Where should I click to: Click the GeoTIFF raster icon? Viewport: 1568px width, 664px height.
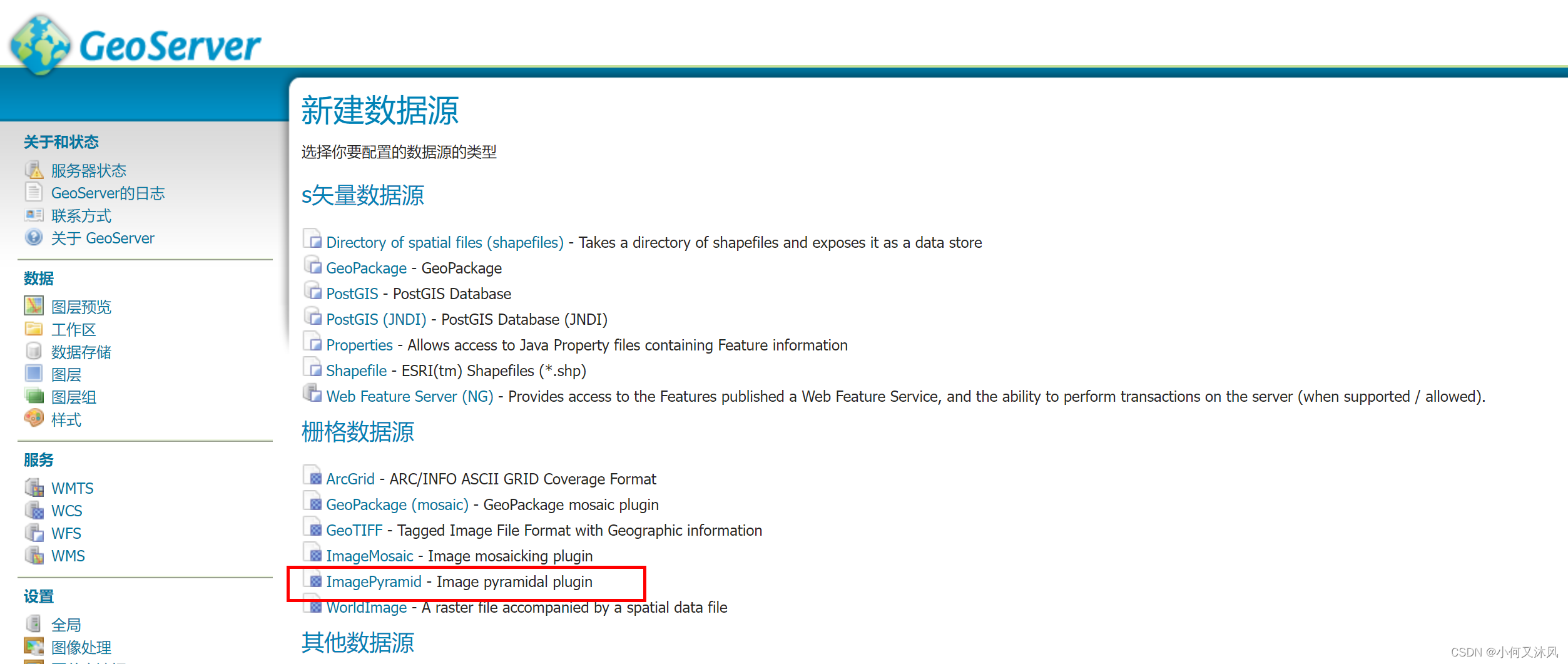pyautogui.click(x=312, y=527)
